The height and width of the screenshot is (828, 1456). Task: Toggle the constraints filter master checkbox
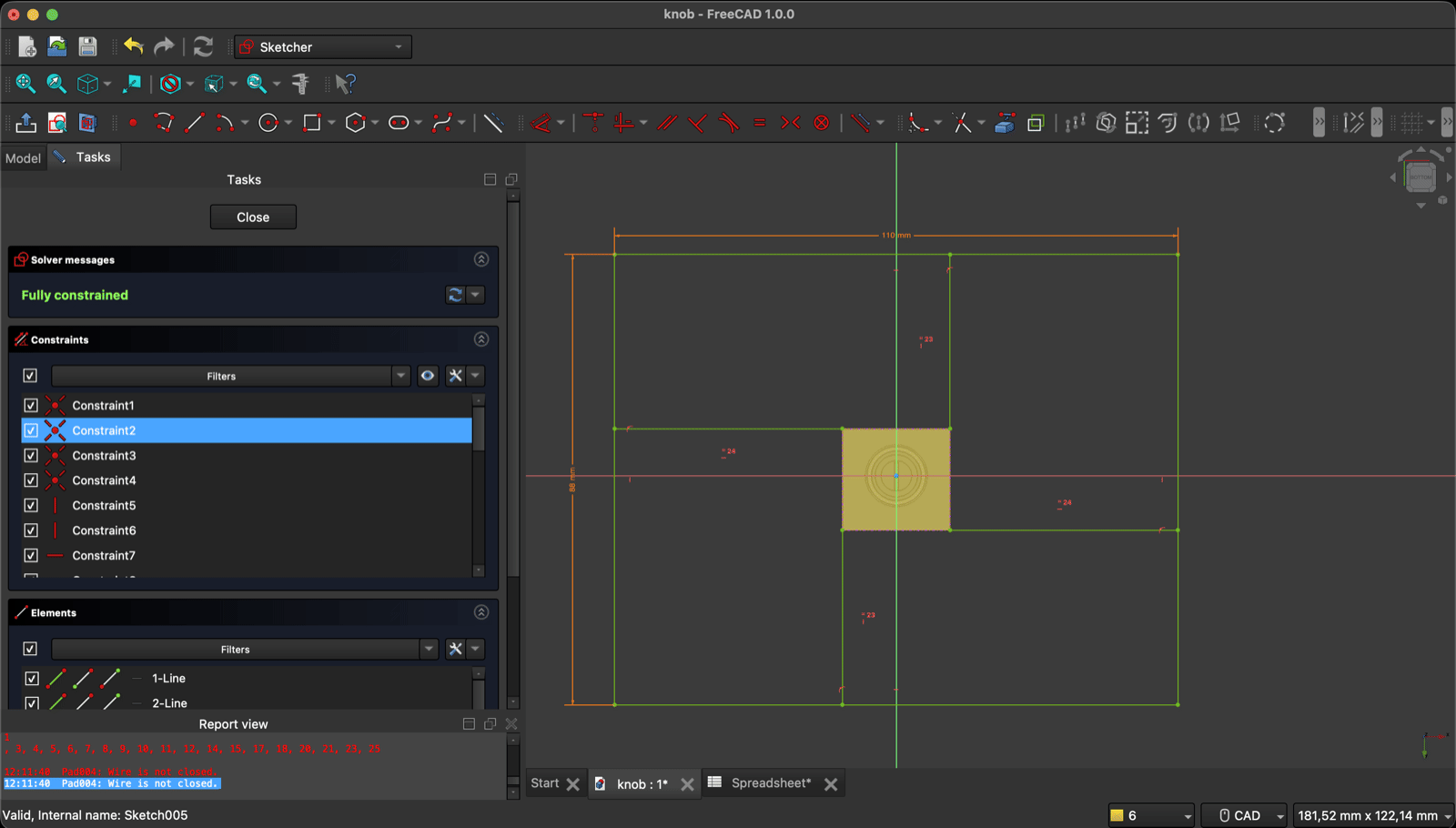pyautogui.click(x=30, y=376)
